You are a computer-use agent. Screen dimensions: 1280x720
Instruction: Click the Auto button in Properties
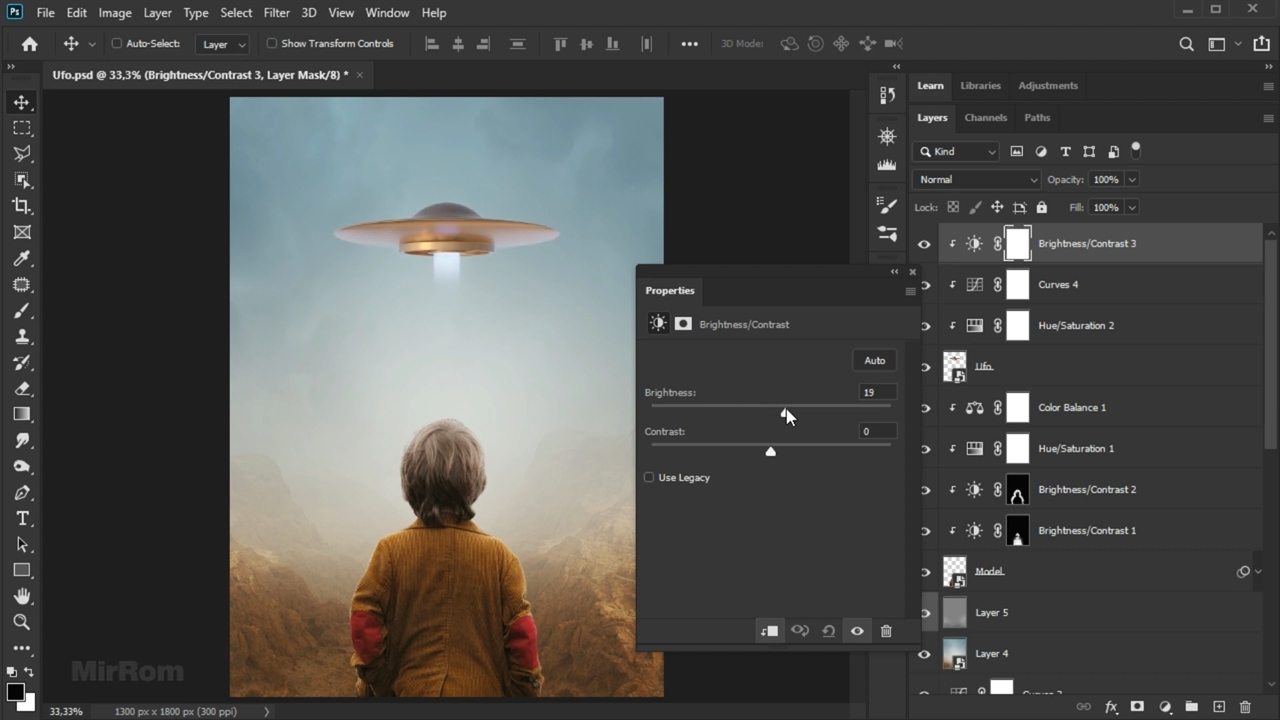tap(874, 361)
